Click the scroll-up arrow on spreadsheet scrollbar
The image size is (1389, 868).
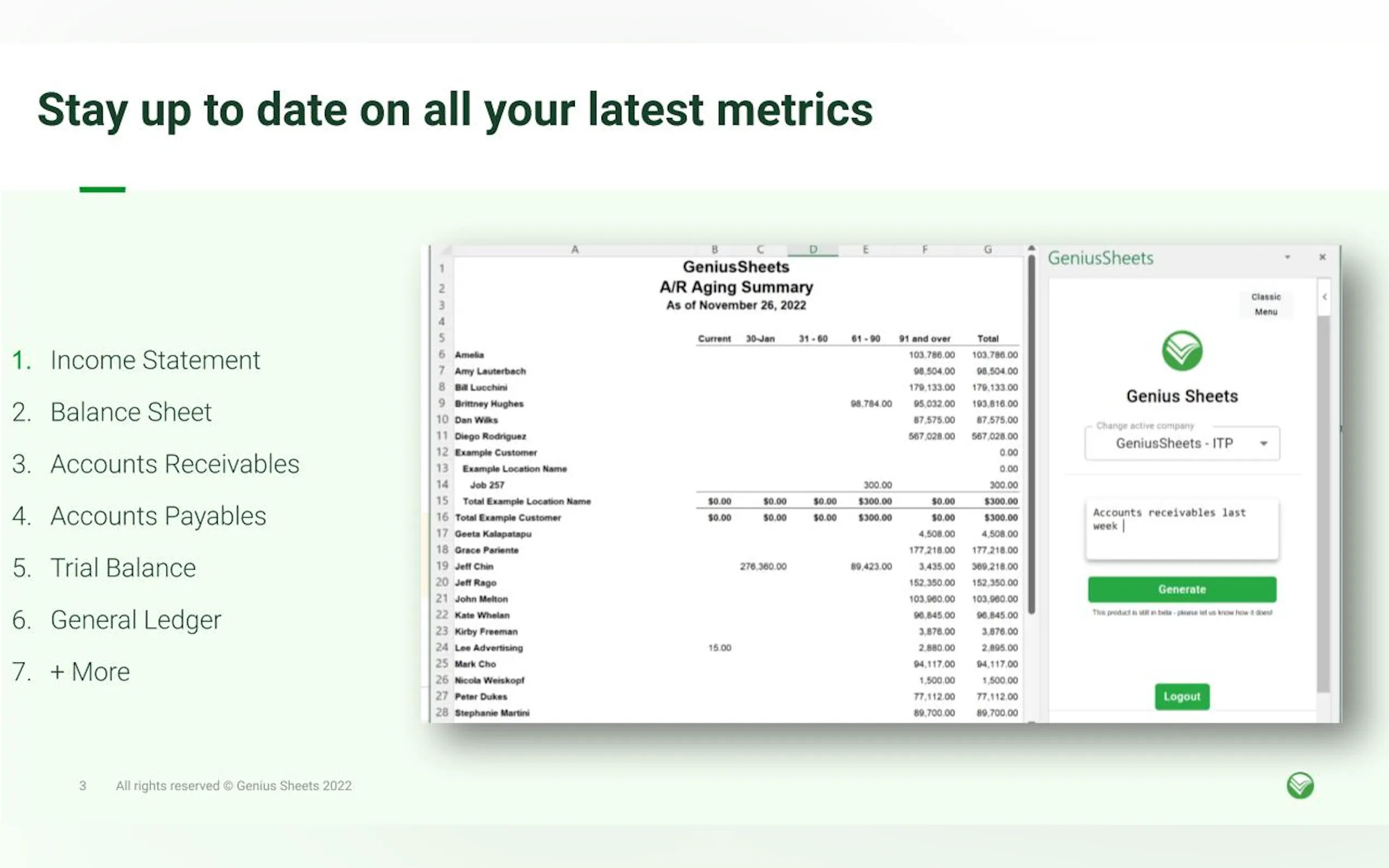[1031, 248]
